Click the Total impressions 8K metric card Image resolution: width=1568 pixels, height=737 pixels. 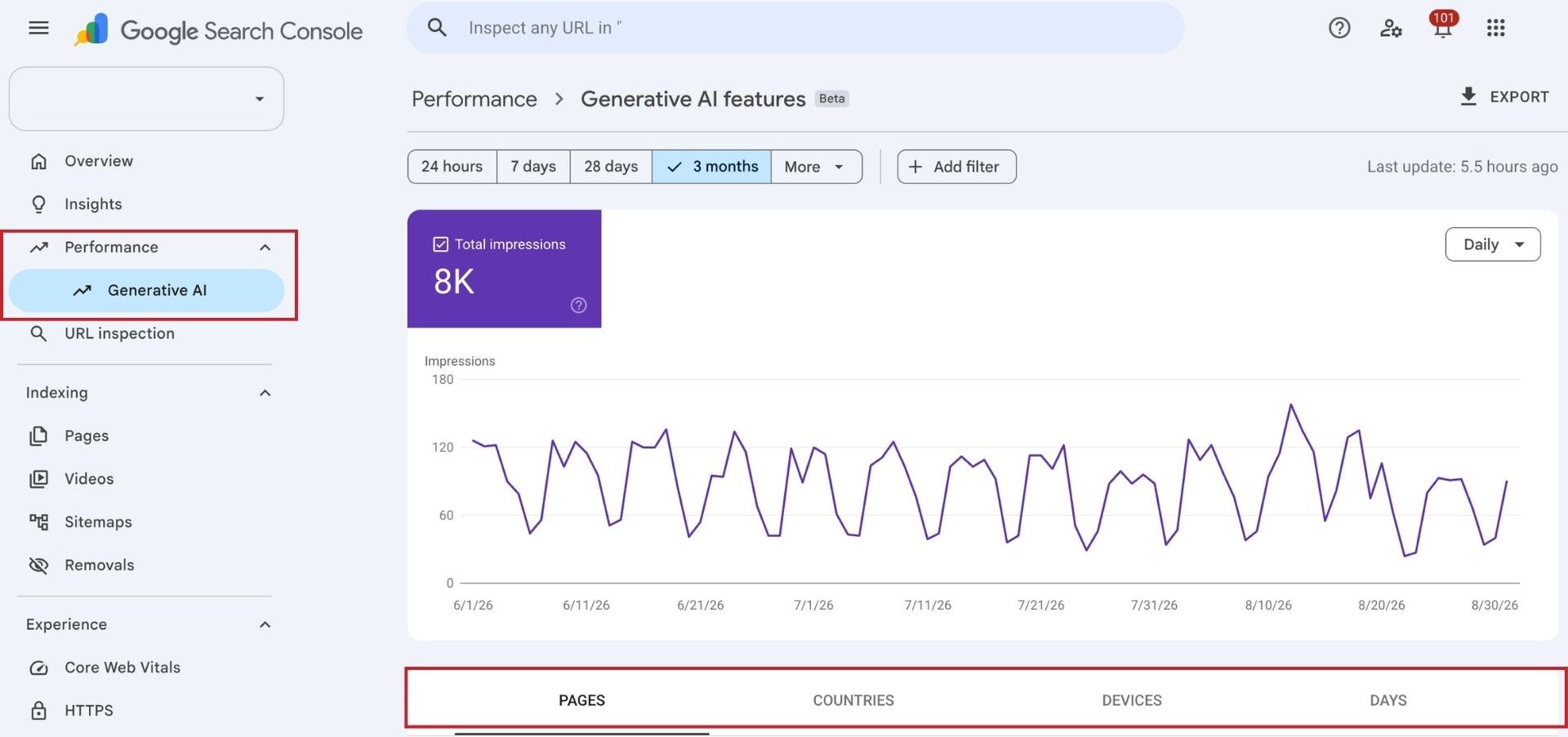pos(504,269)
